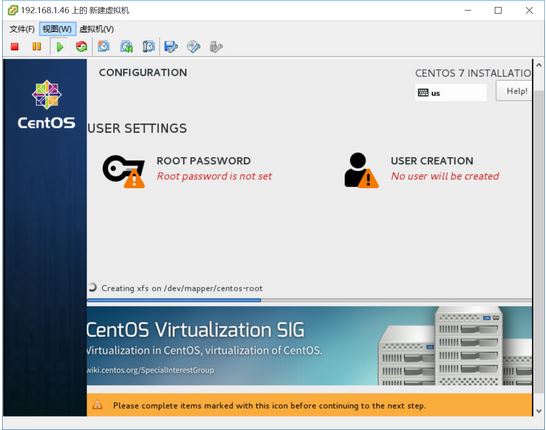Open the 文件(F) menu
This screenshot has height=430, width=546.
tap(22, 29)
